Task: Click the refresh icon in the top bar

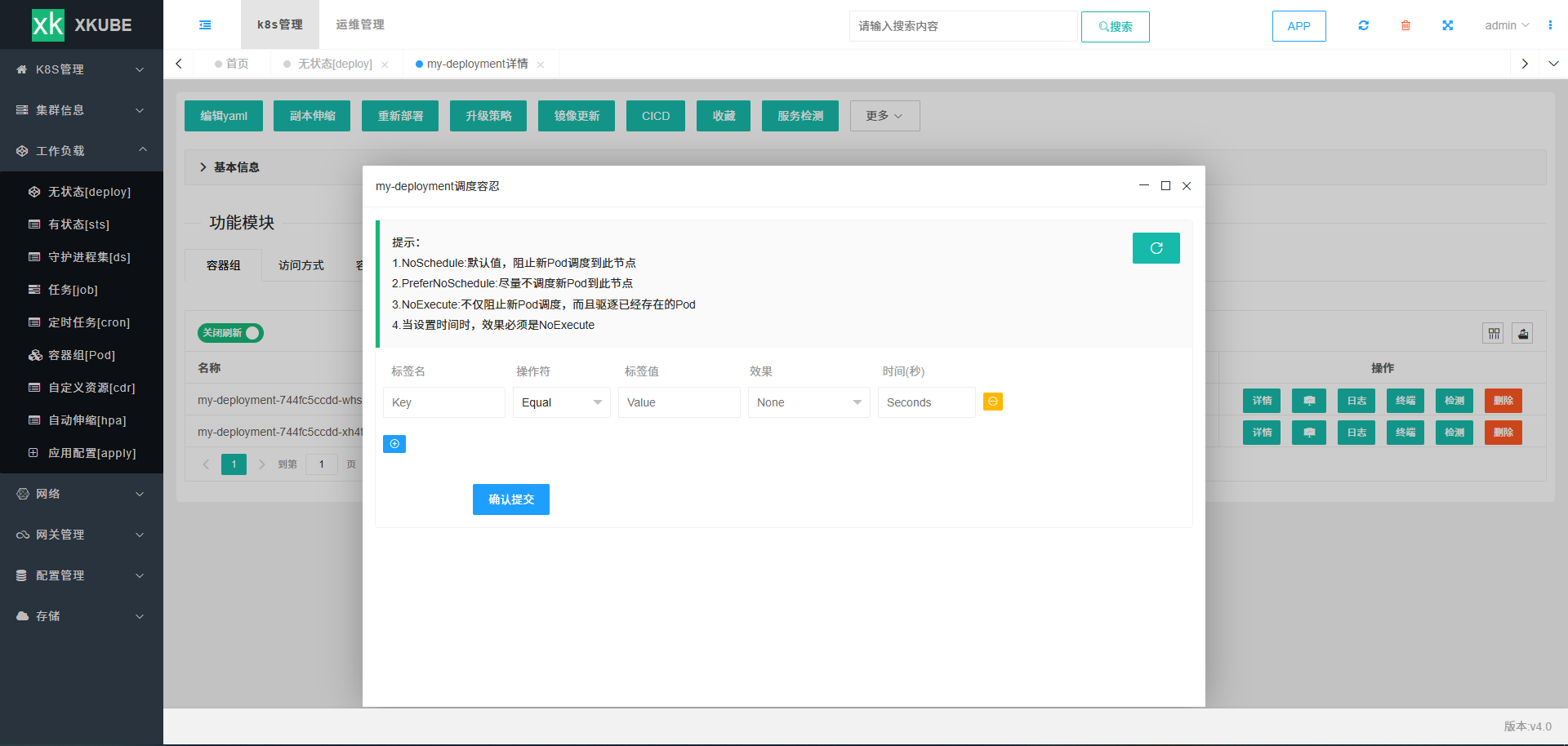Action: (1363, 25)
